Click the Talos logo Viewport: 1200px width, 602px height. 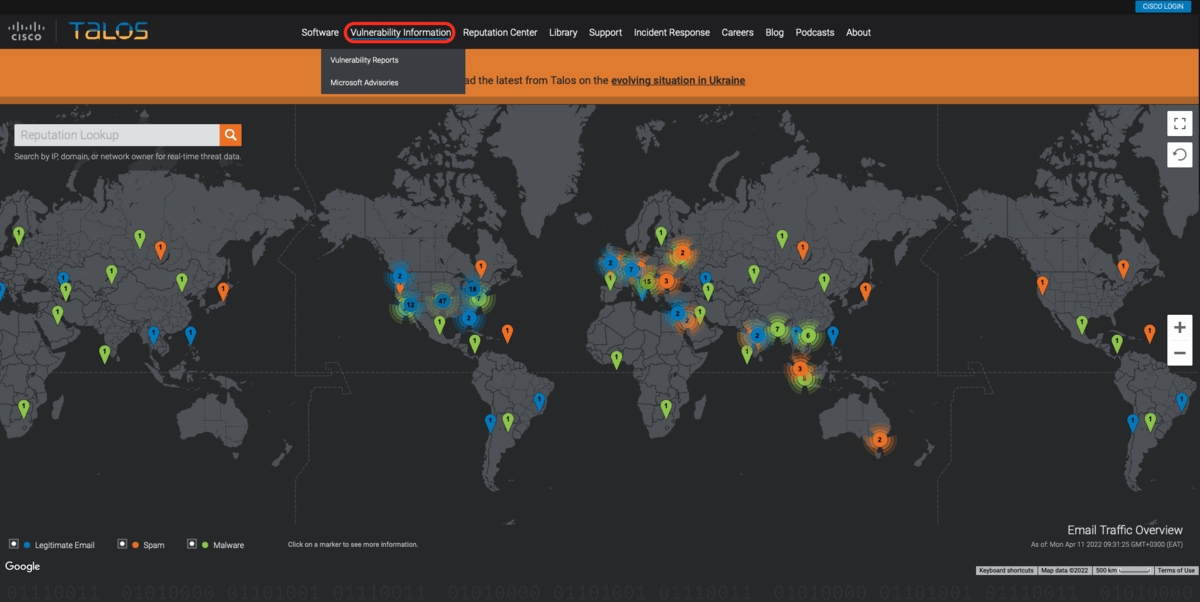click(x=108, y=32)
